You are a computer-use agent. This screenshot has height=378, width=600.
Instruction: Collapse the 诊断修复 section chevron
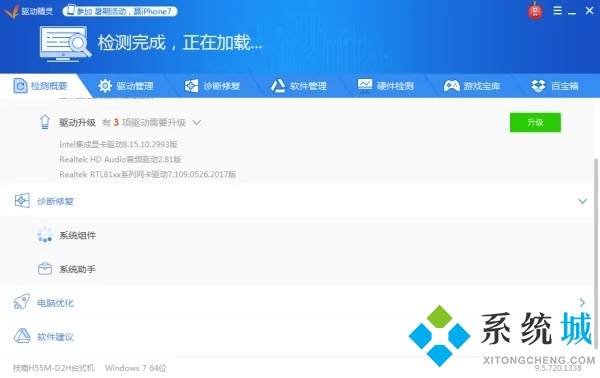click(582, 201)
